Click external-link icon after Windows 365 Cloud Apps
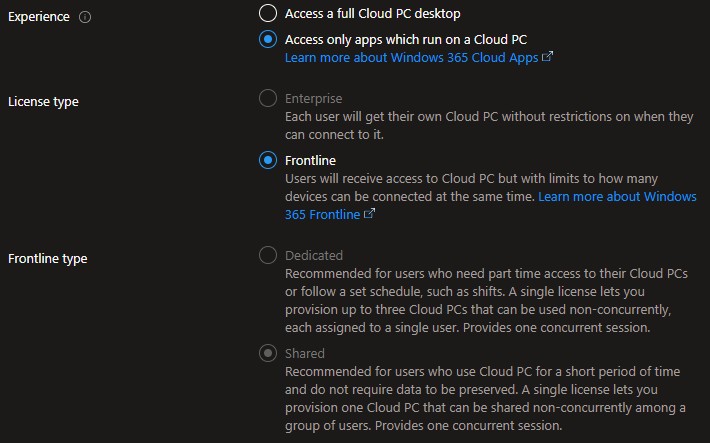 coord(547,57)
